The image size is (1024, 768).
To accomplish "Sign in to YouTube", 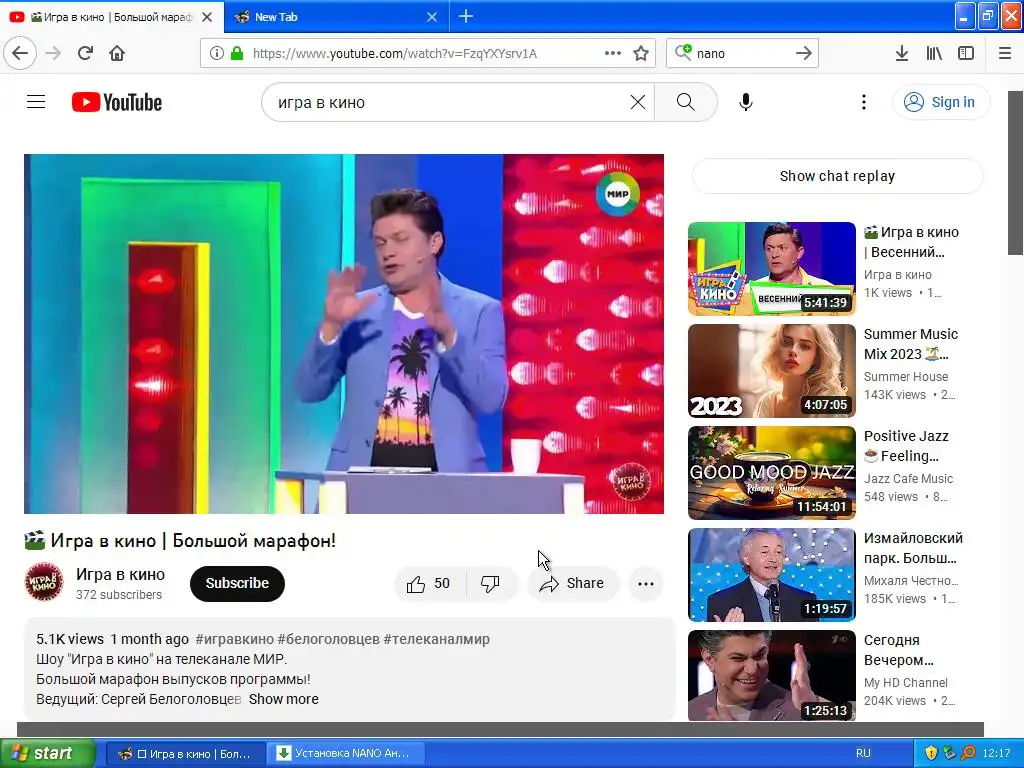I will [x=940, y=102].
